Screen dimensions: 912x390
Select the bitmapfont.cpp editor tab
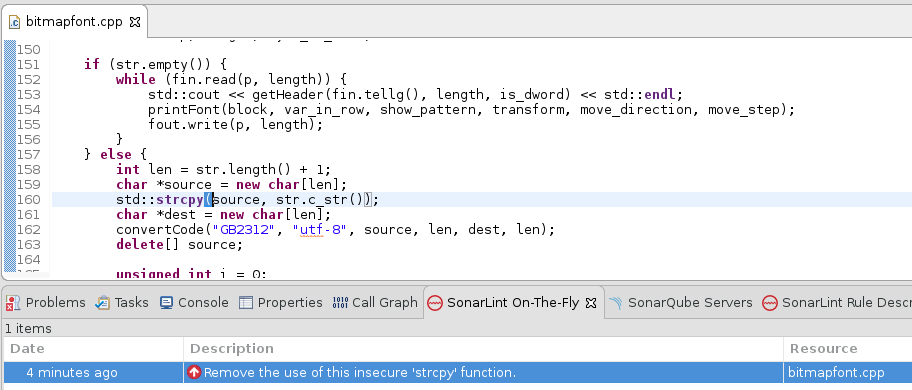click(74, 22)
